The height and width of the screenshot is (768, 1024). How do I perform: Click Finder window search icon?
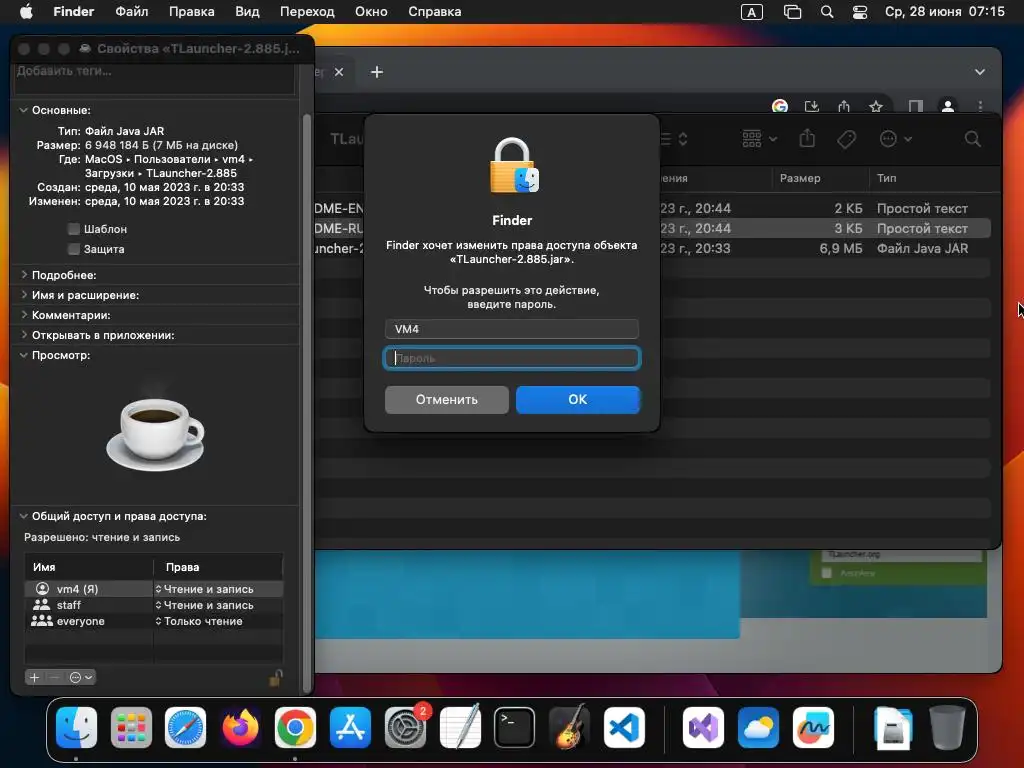pos(972,139)
